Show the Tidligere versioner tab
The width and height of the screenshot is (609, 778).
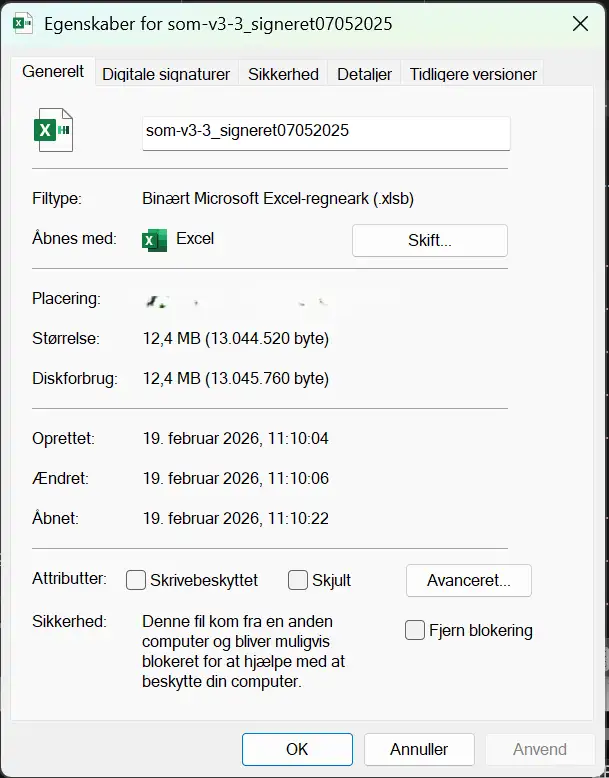click(x=473, y=74)
